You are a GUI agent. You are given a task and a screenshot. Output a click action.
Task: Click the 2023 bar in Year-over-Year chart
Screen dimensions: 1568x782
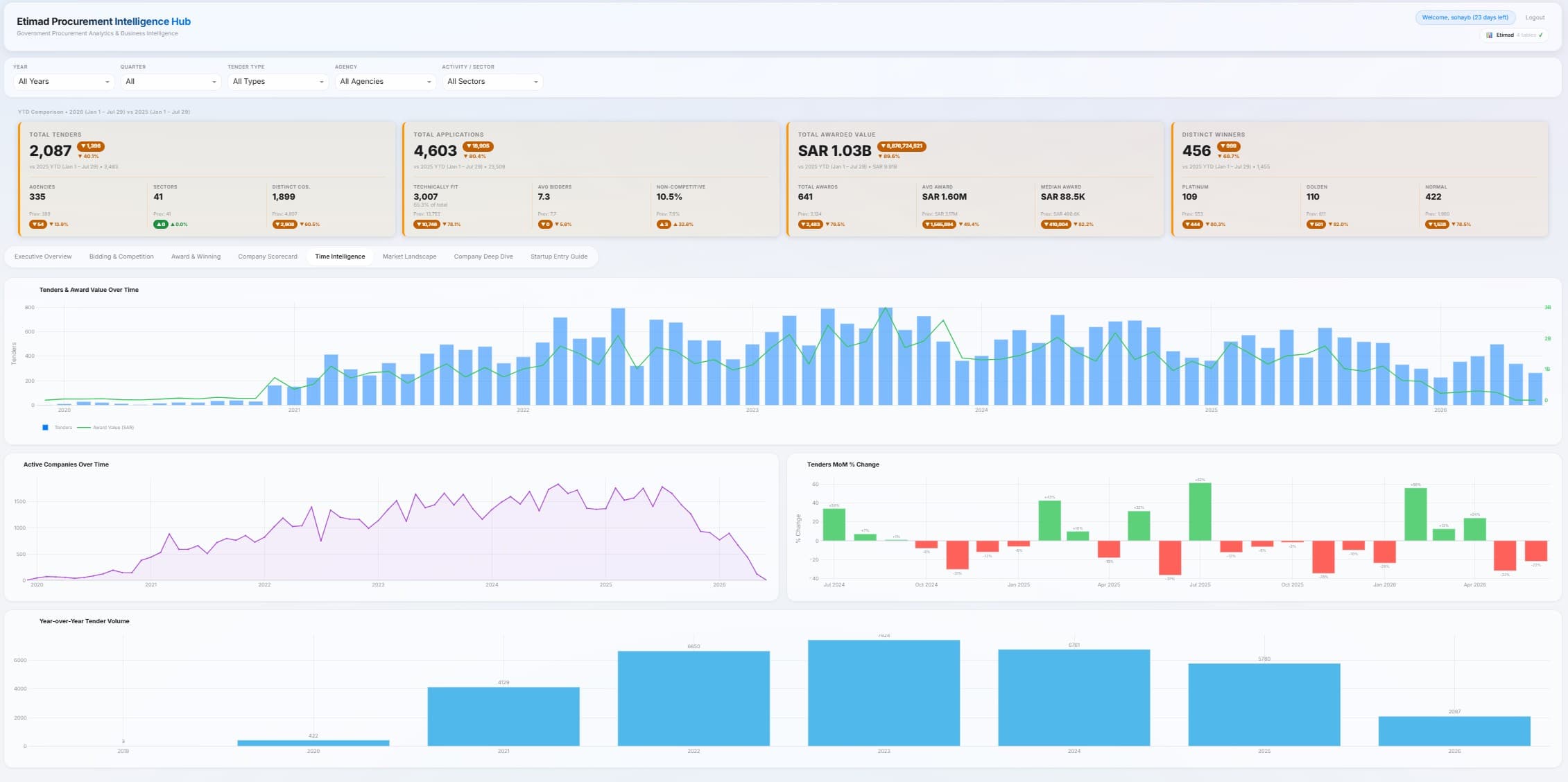[884, 693]
